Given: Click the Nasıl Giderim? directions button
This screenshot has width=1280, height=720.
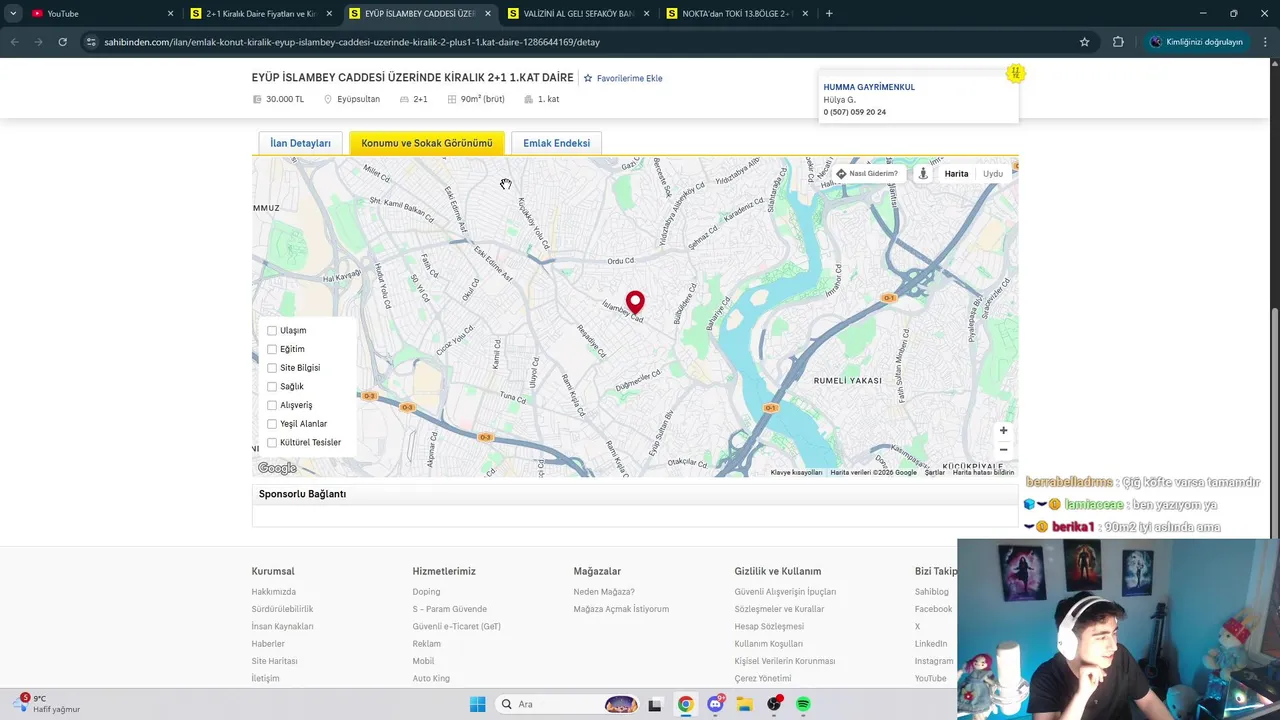Looking at the screenshot, I should click(x=867, y=173).
